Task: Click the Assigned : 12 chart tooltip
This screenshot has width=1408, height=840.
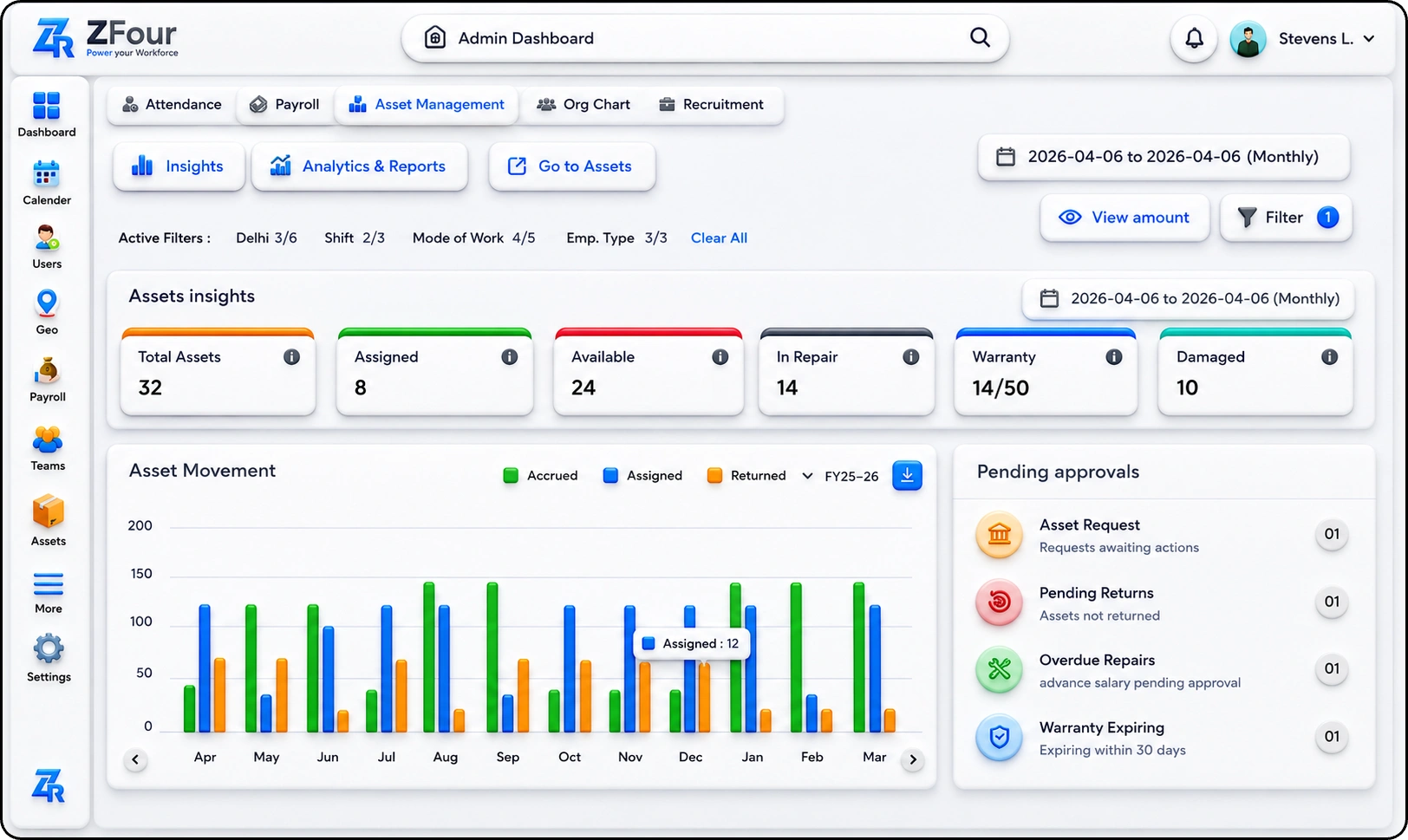Action: point(691,644)
